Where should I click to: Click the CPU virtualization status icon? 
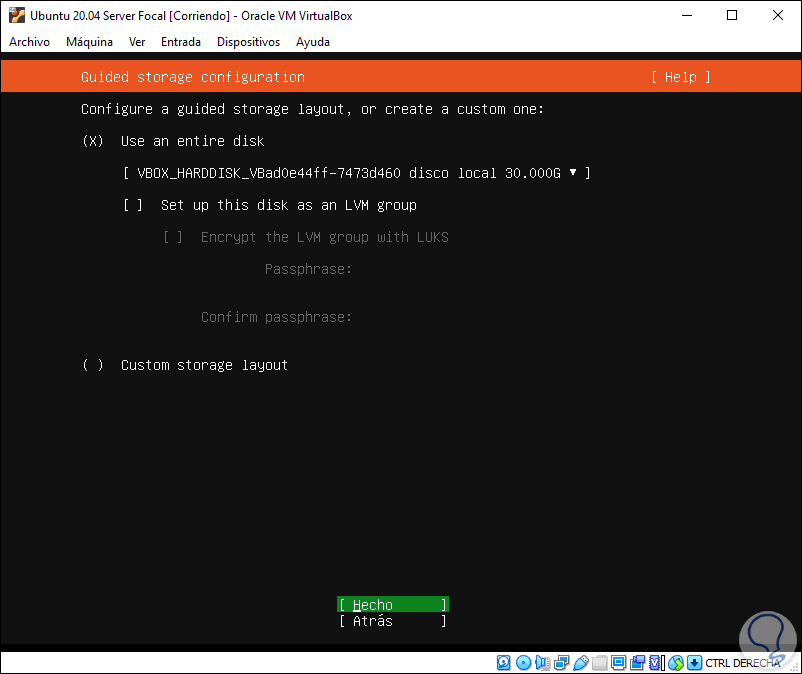point(656,663)
